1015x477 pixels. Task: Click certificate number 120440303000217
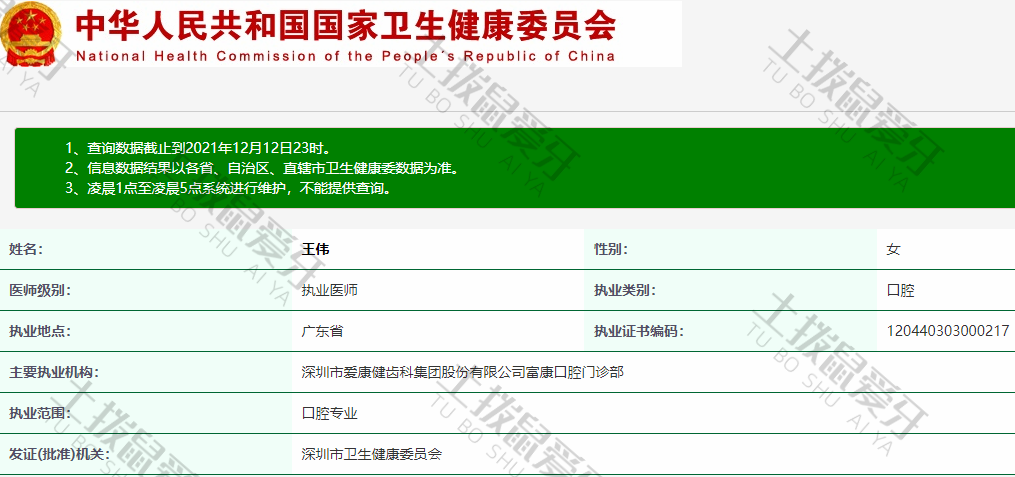[948, 331]
